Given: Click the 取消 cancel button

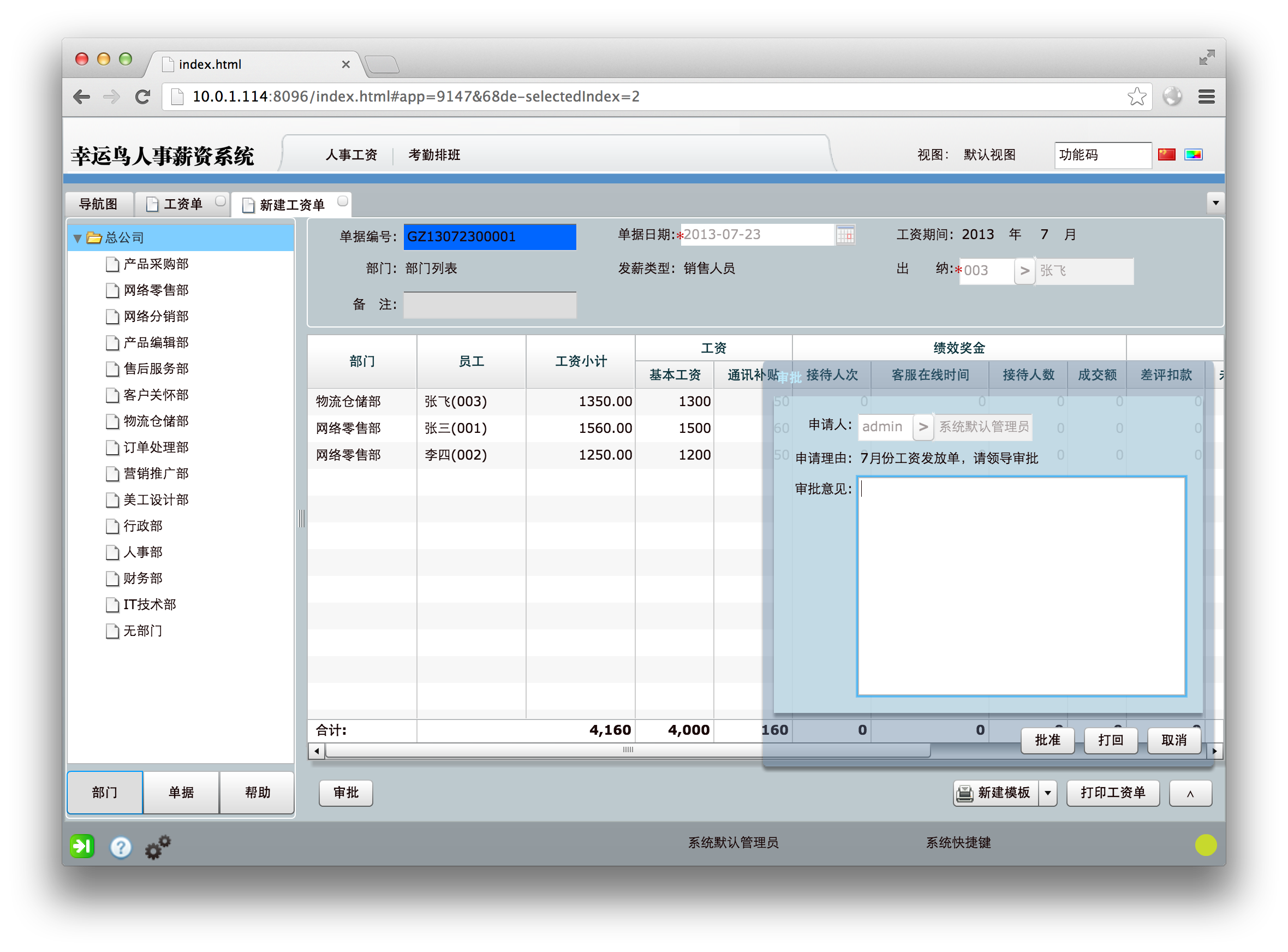Looking at the screenshot, I should coord(1174,740).
